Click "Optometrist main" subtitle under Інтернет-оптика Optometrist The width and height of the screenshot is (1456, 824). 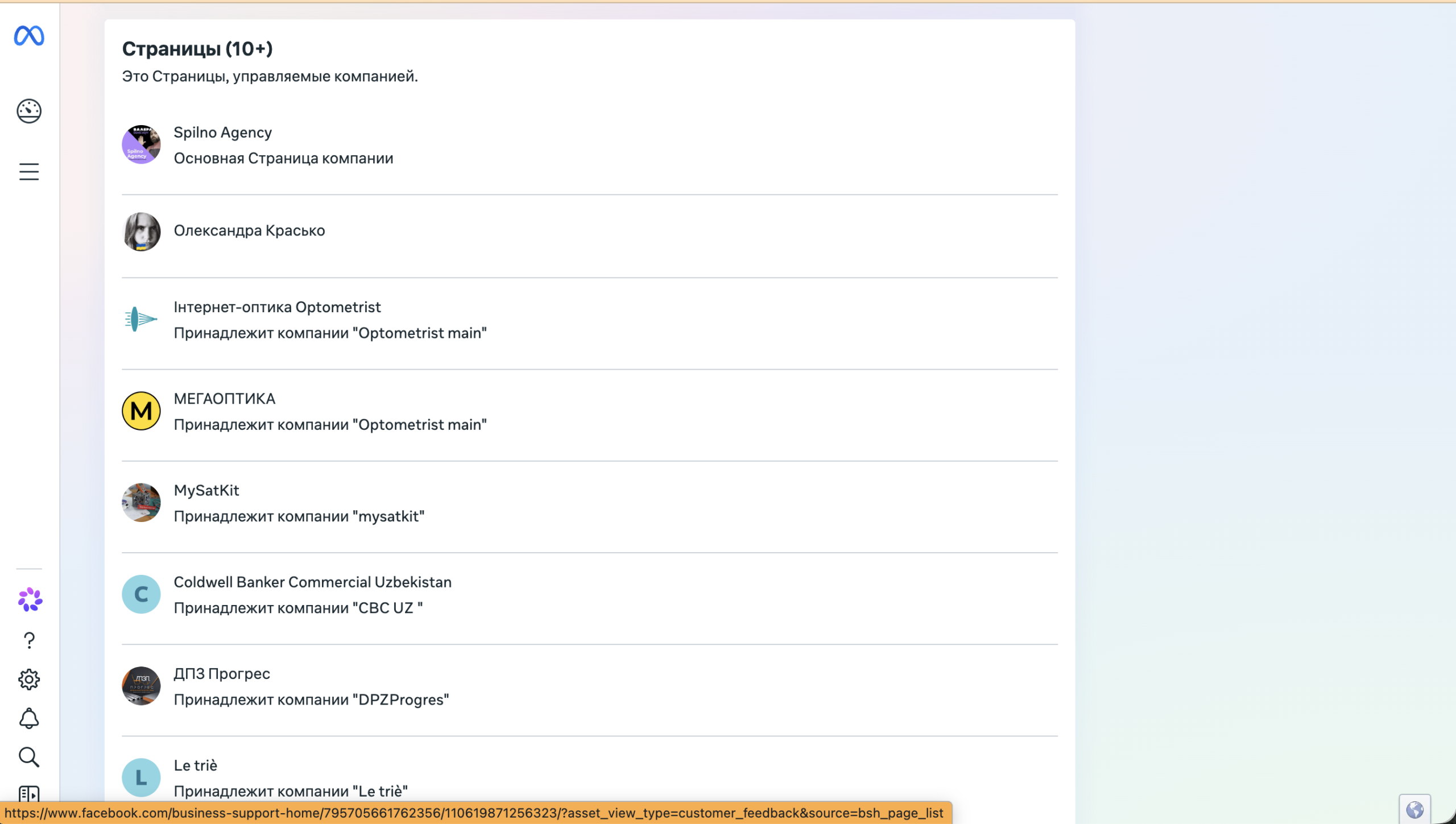330,333
